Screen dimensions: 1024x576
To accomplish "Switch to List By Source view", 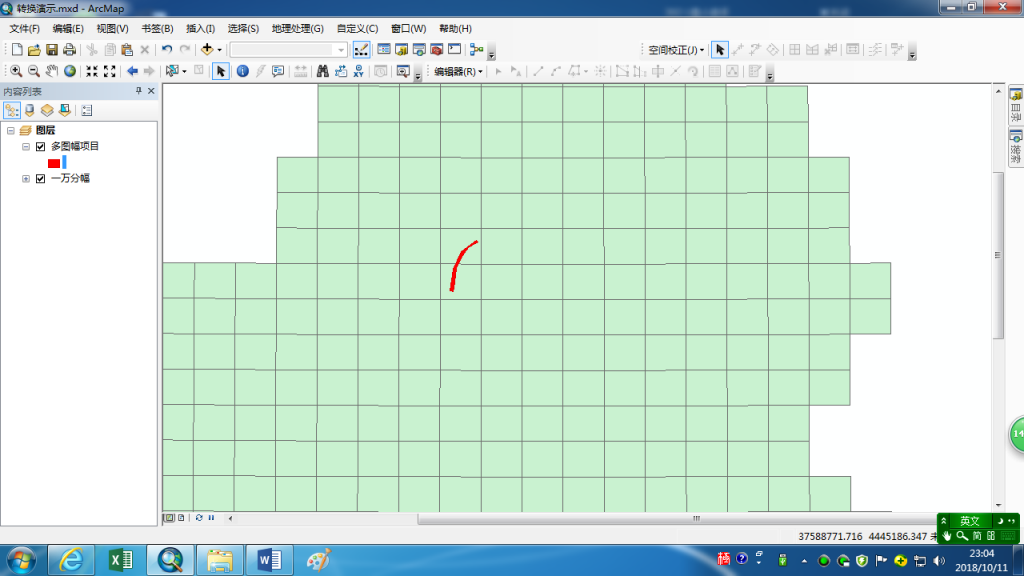I will tap(29, 110).
